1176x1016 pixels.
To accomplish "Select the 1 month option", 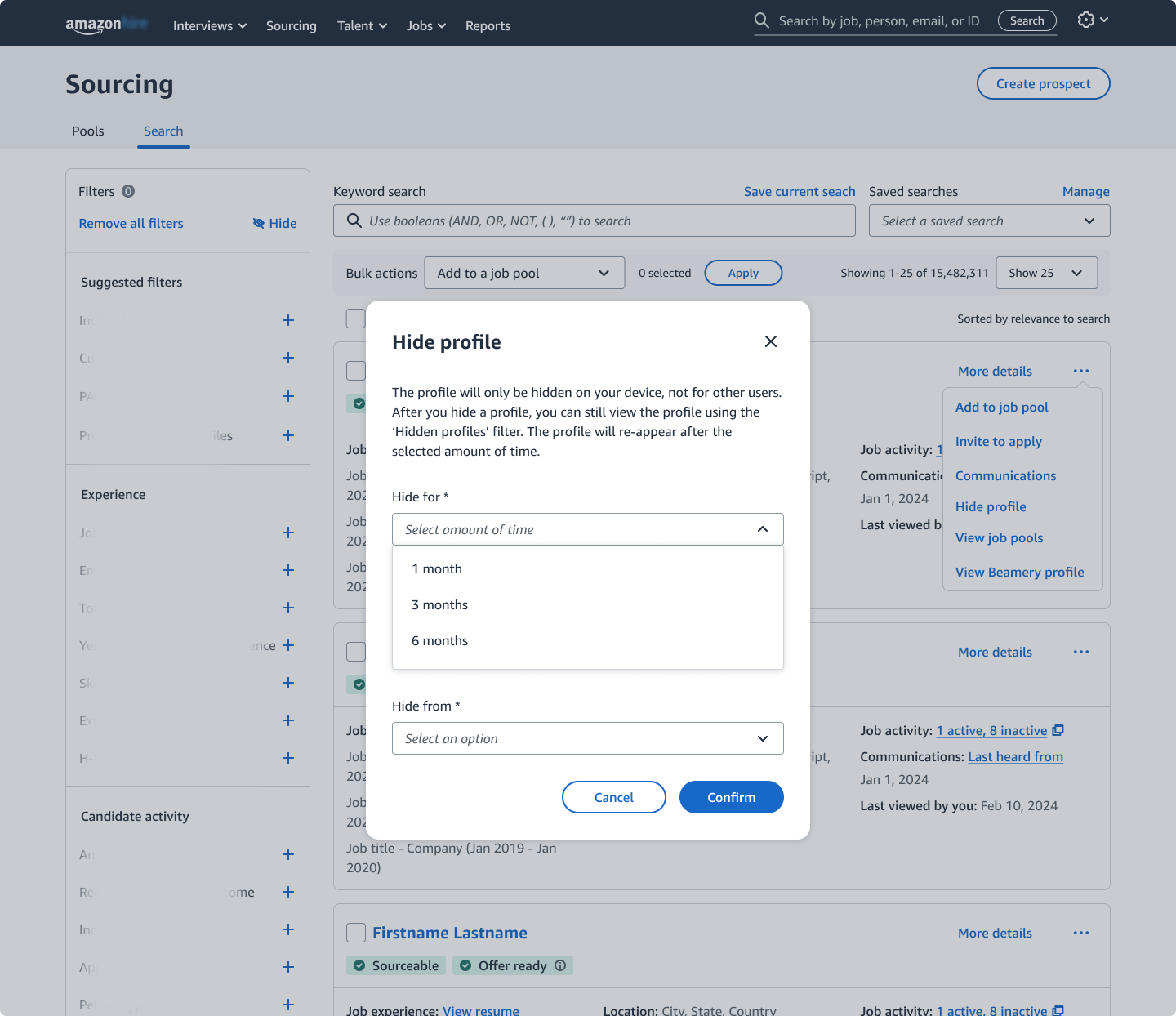I will coord(588,568).
